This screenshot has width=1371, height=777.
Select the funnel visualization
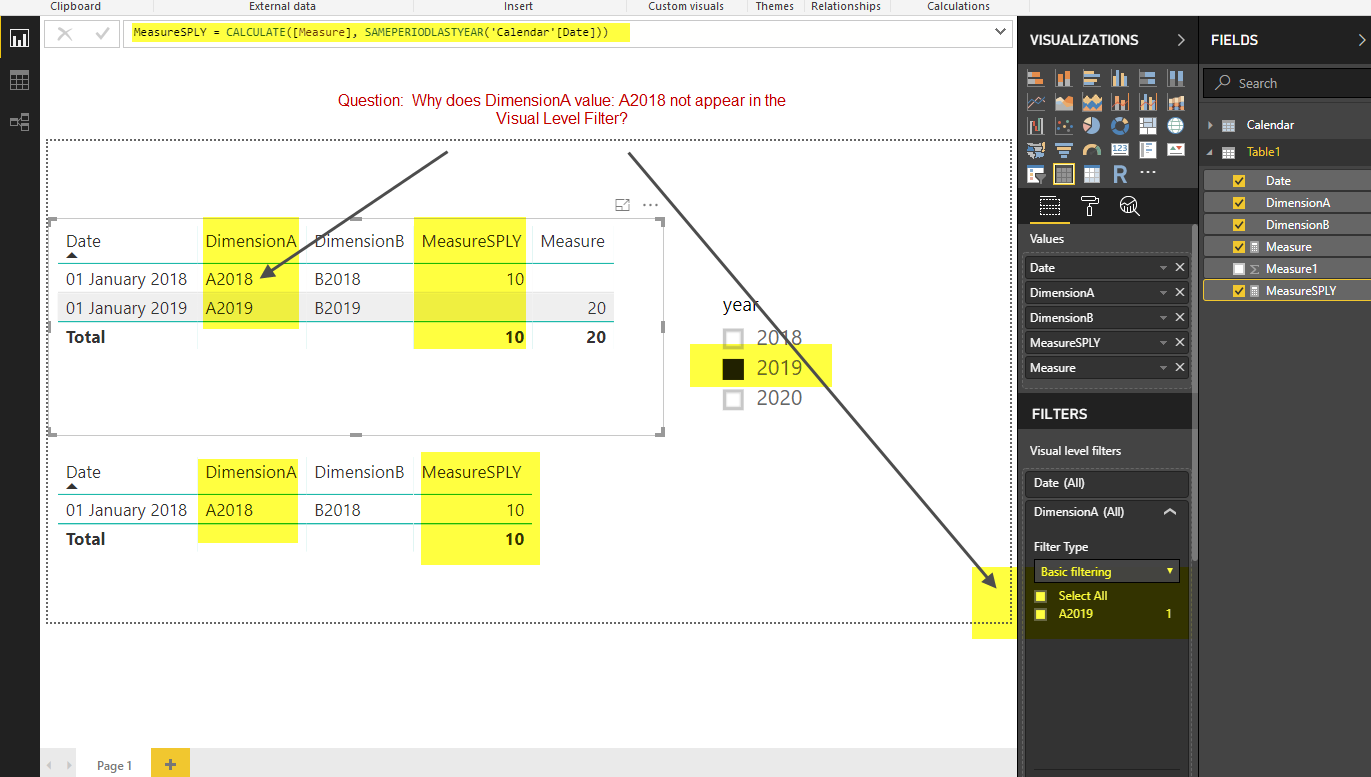point(1064,150)
